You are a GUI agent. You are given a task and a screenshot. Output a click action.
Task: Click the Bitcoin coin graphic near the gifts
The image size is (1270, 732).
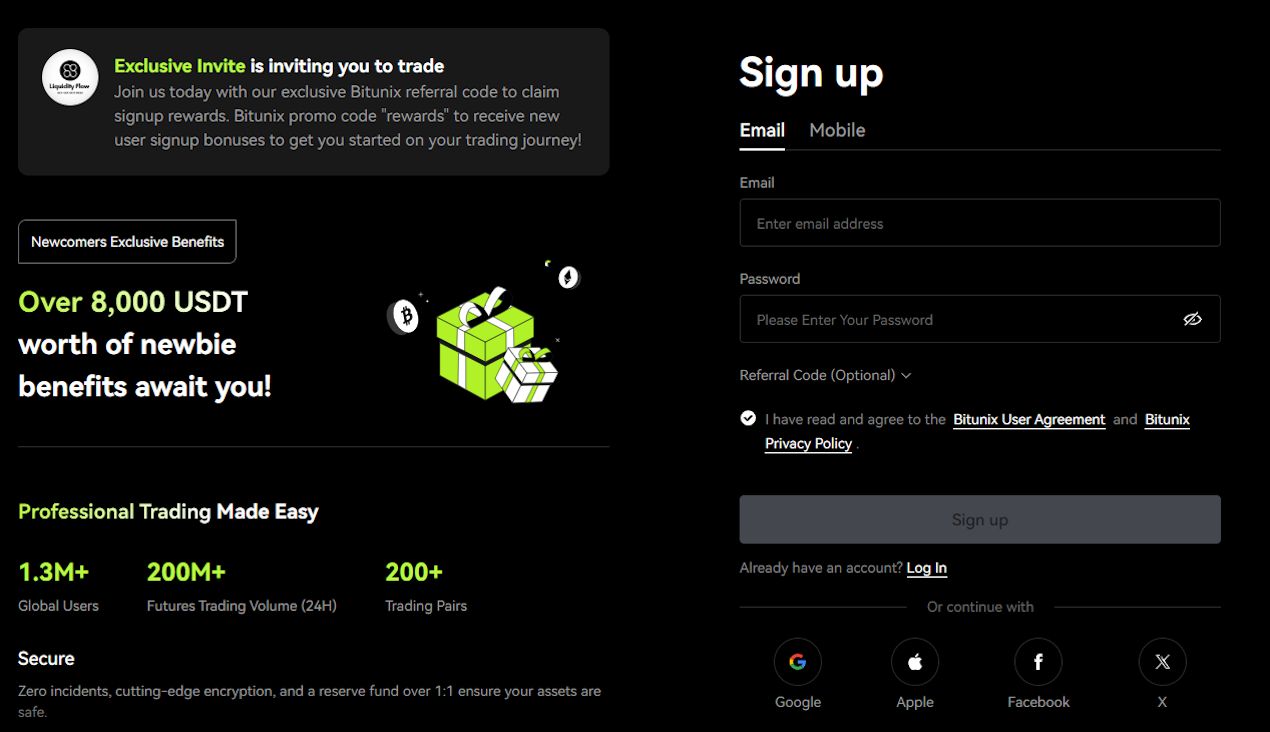(x=406, y=315)
